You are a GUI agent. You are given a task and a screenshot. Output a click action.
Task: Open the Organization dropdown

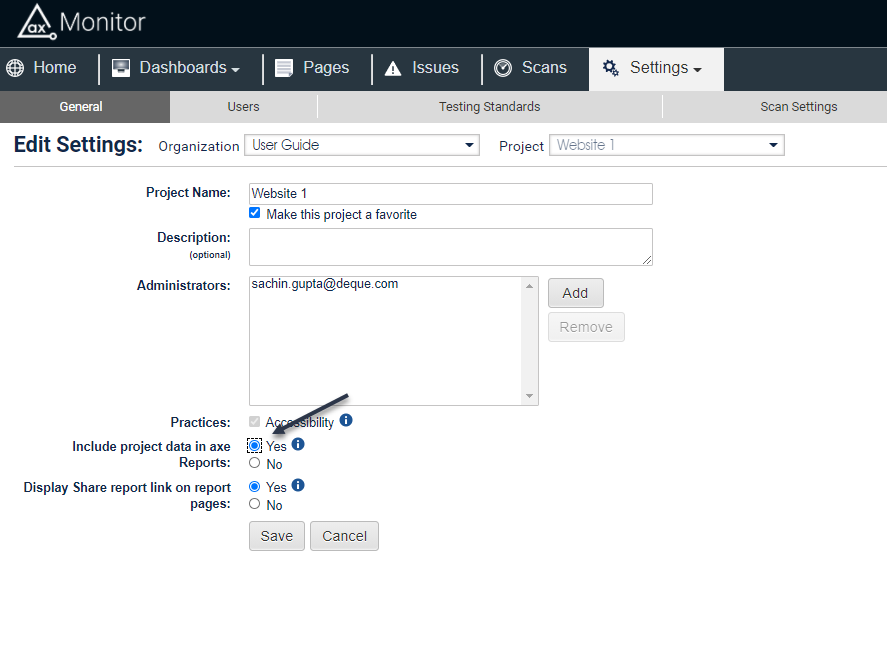click(x=362, y=146)
